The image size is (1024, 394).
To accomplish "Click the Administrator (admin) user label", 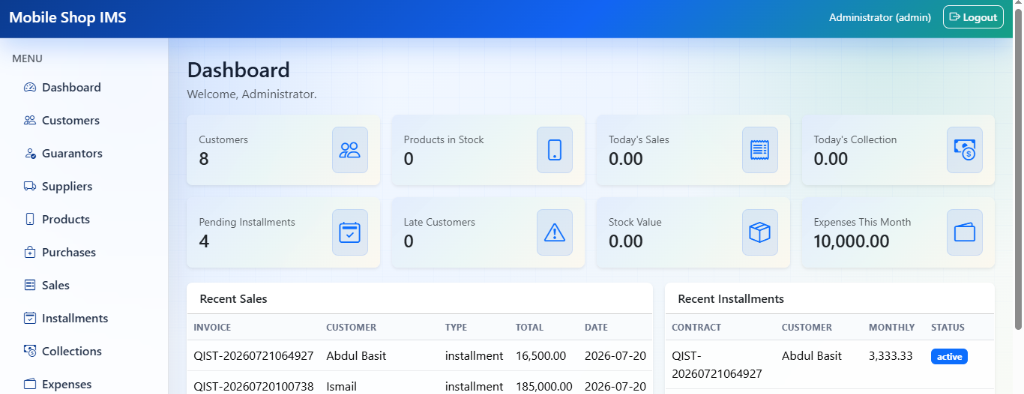I will pos(880,18).
